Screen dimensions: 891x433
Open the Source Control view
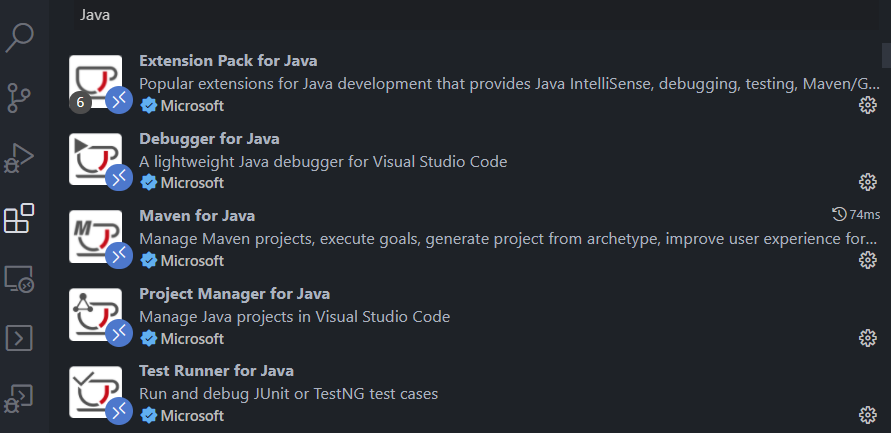(x=20, y=97)
